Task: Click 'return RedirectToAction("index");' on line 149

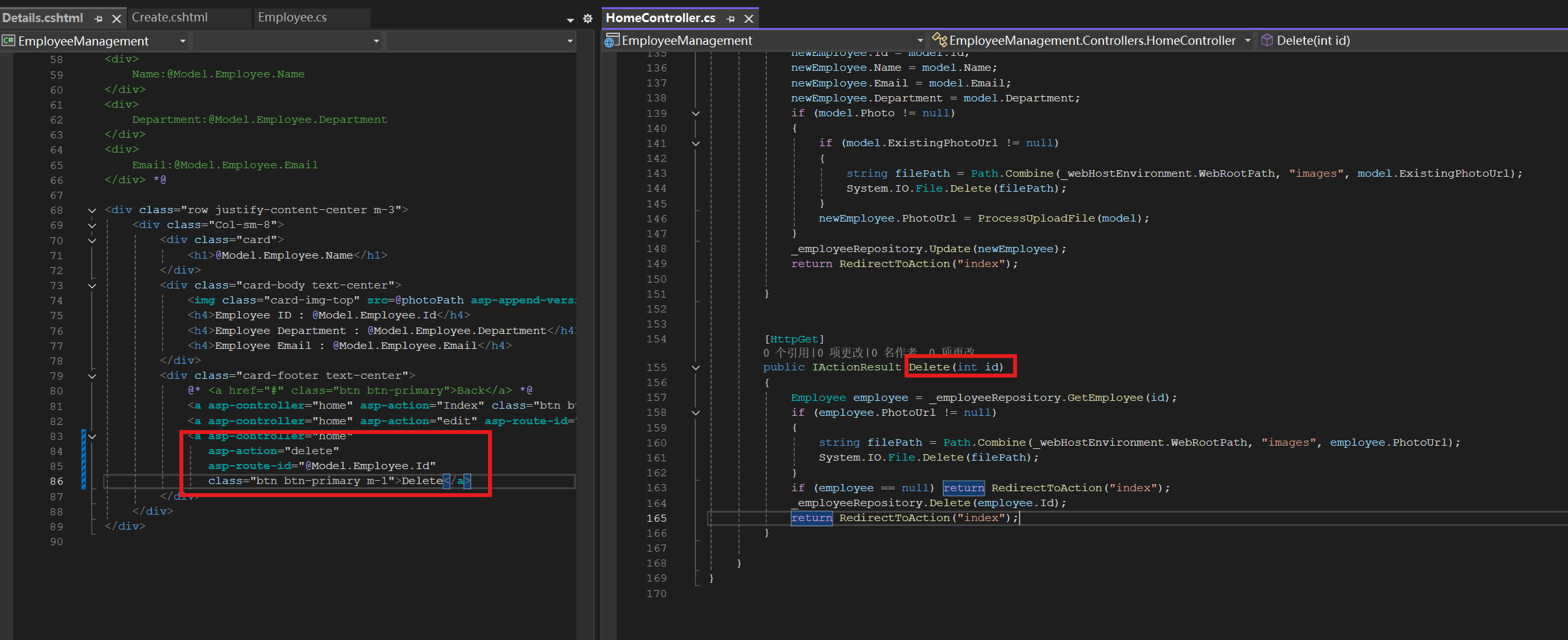Action: point(905,264)
